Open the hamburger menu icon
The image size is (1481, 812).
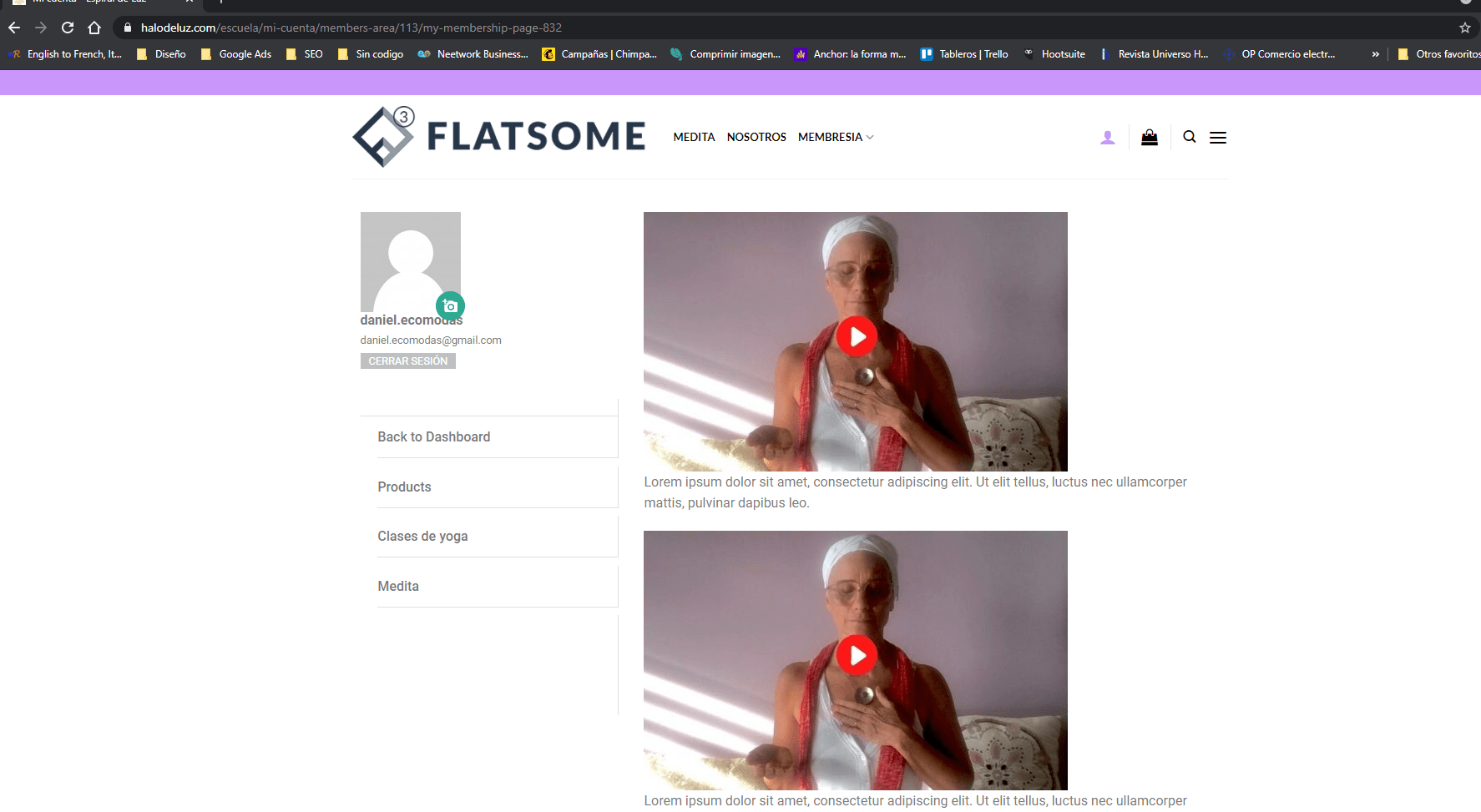coord(1218,138)
